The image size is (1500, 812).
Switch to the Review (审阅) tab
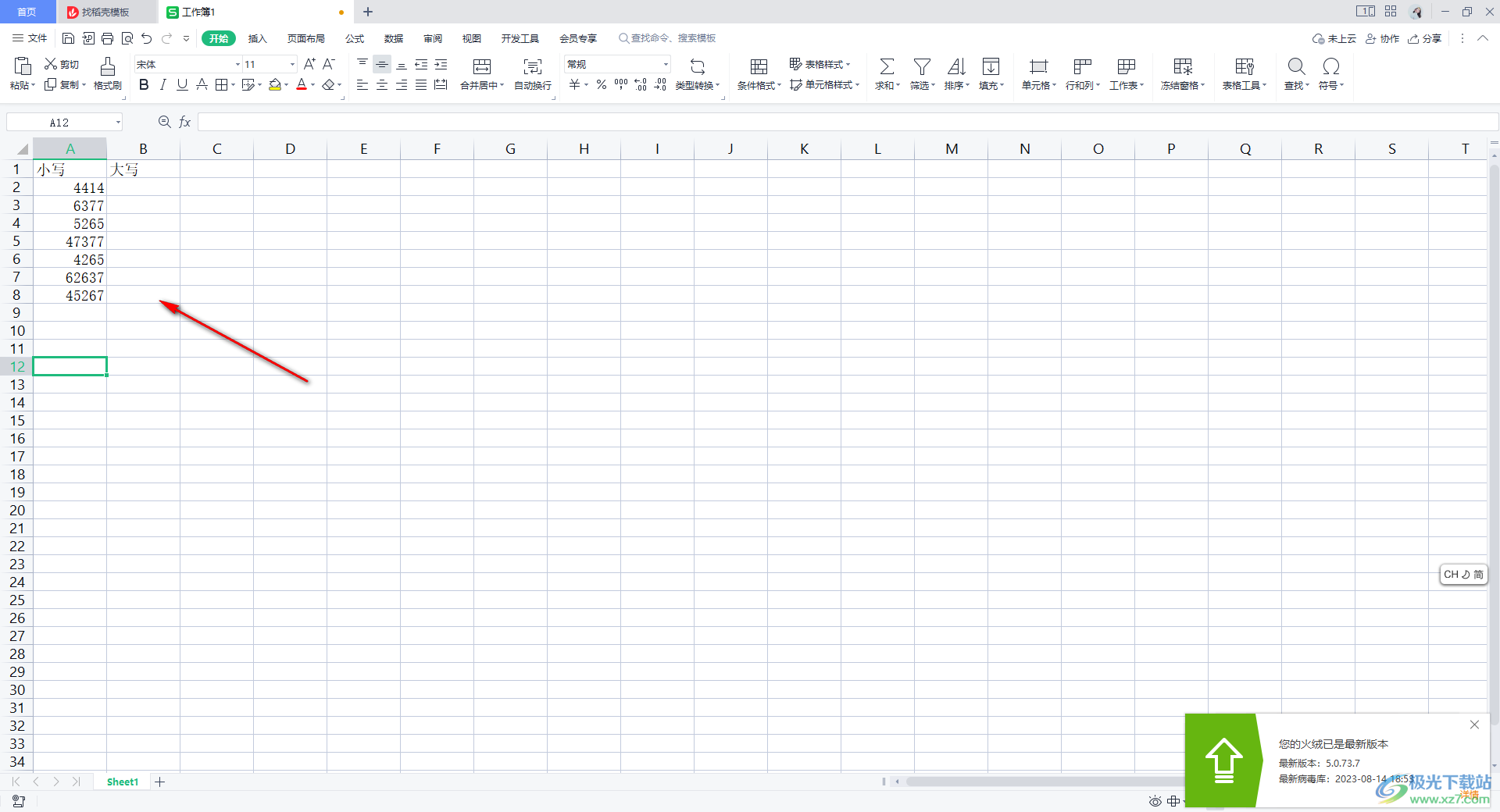(433, 38)
